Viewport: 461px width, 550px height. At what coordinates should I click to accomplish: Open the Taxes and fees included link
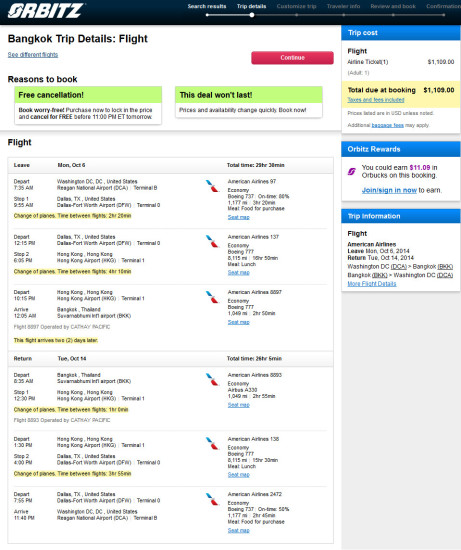[376, 100]
